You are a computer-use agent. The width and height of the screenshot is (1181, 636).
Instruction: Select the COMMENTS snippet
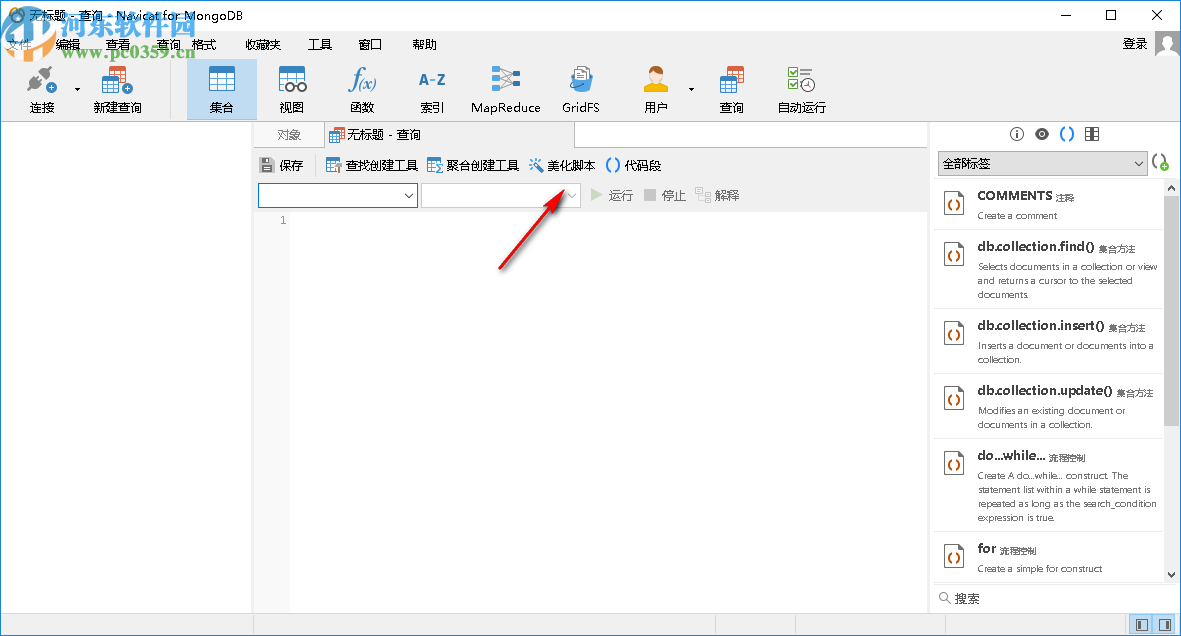pyautogui.click(x=1048, y=204)
